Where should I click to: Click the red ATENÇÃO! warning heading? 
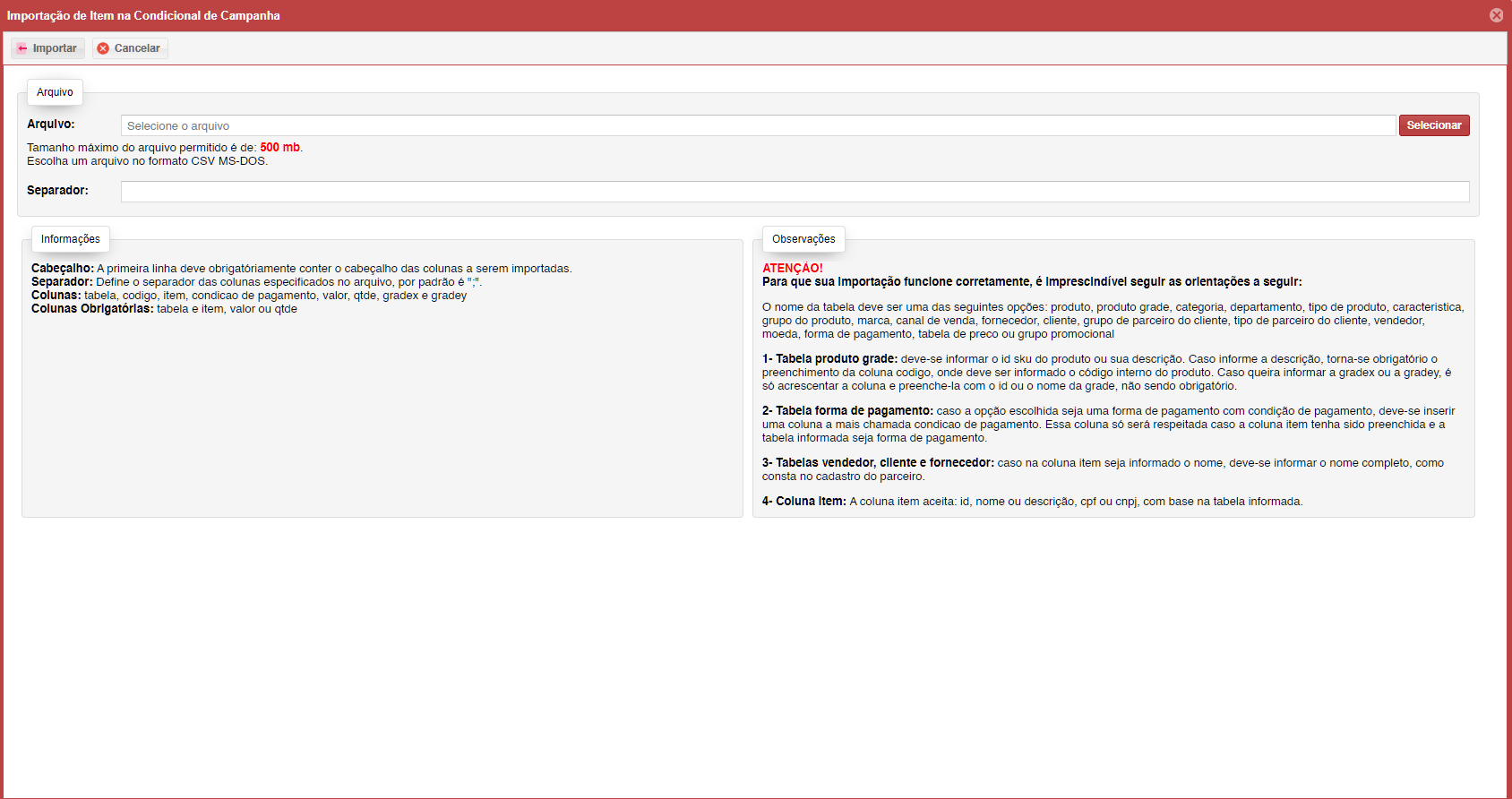[x=792, y=268]
